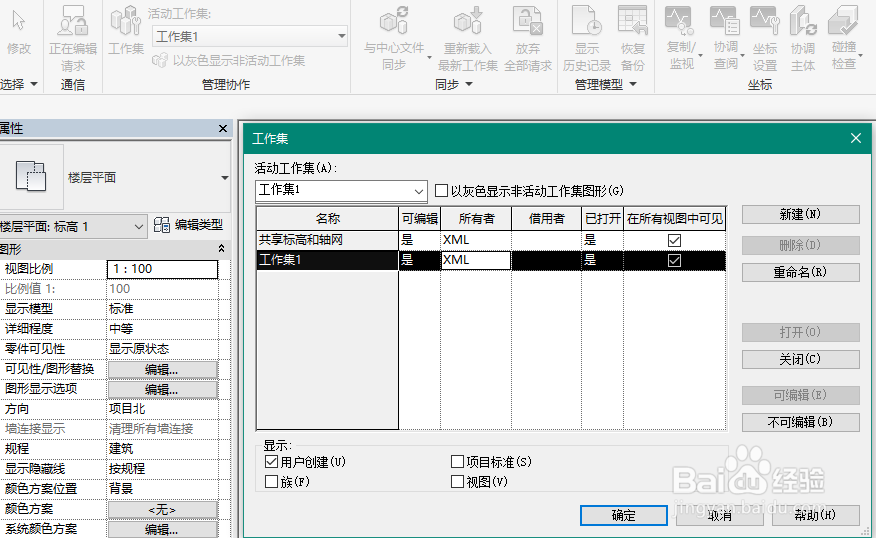Run the 碰撞检查 interference check tool
The width and height of the screenshot is (876, 538).
pos(844,38)
